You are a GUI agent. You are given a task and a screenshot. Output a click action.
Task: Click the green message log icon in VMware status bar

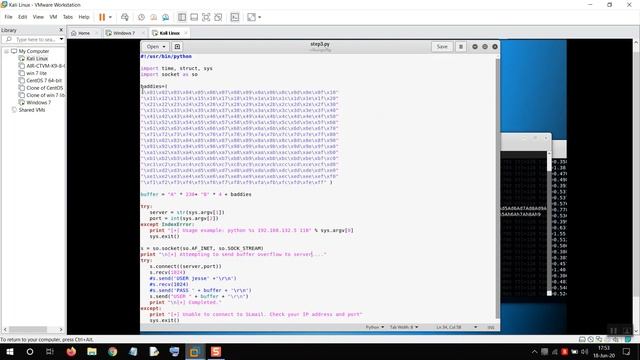click(x=628, y=339)
